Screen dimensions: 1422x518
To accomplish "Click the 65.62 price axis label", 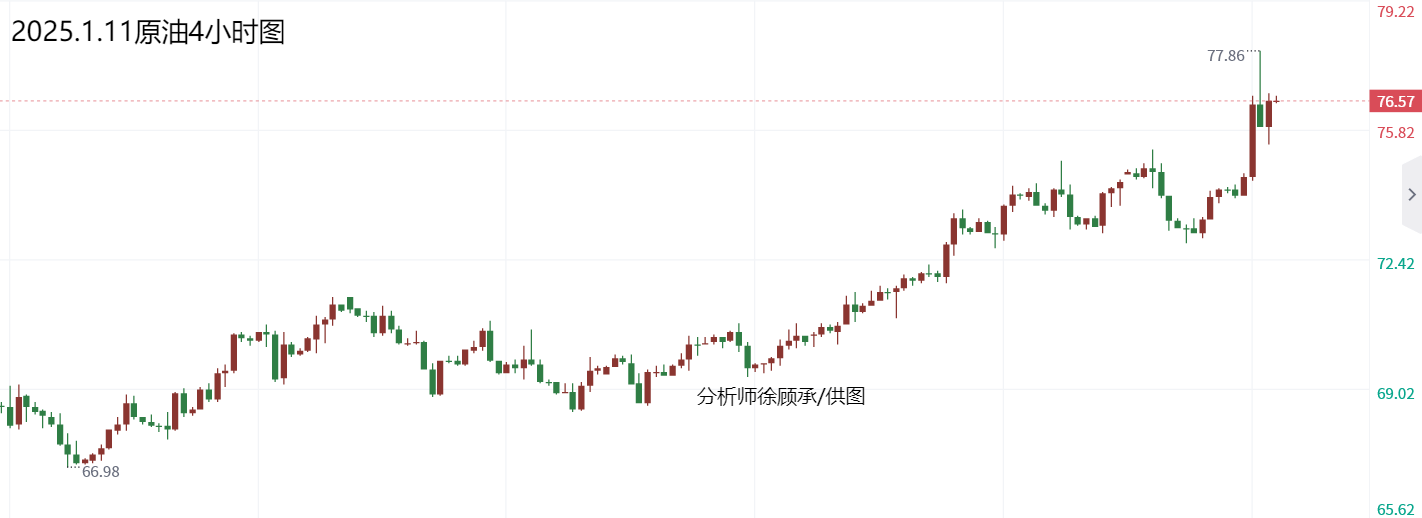I will (x=1395, y=509).
